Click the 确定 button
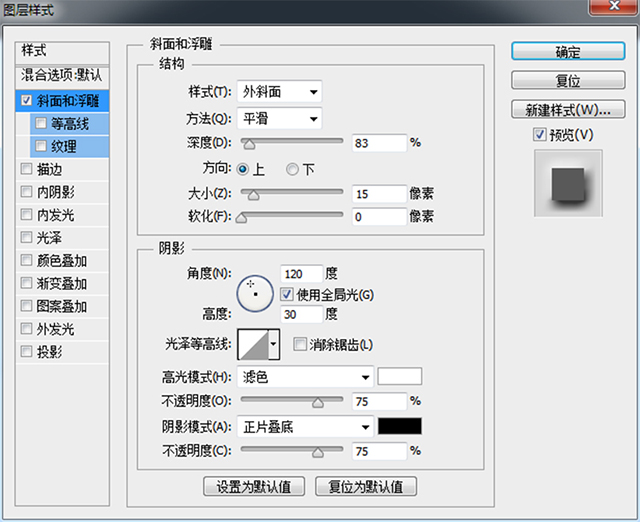This screenshot has width=640, height=522. click(568, 51)
